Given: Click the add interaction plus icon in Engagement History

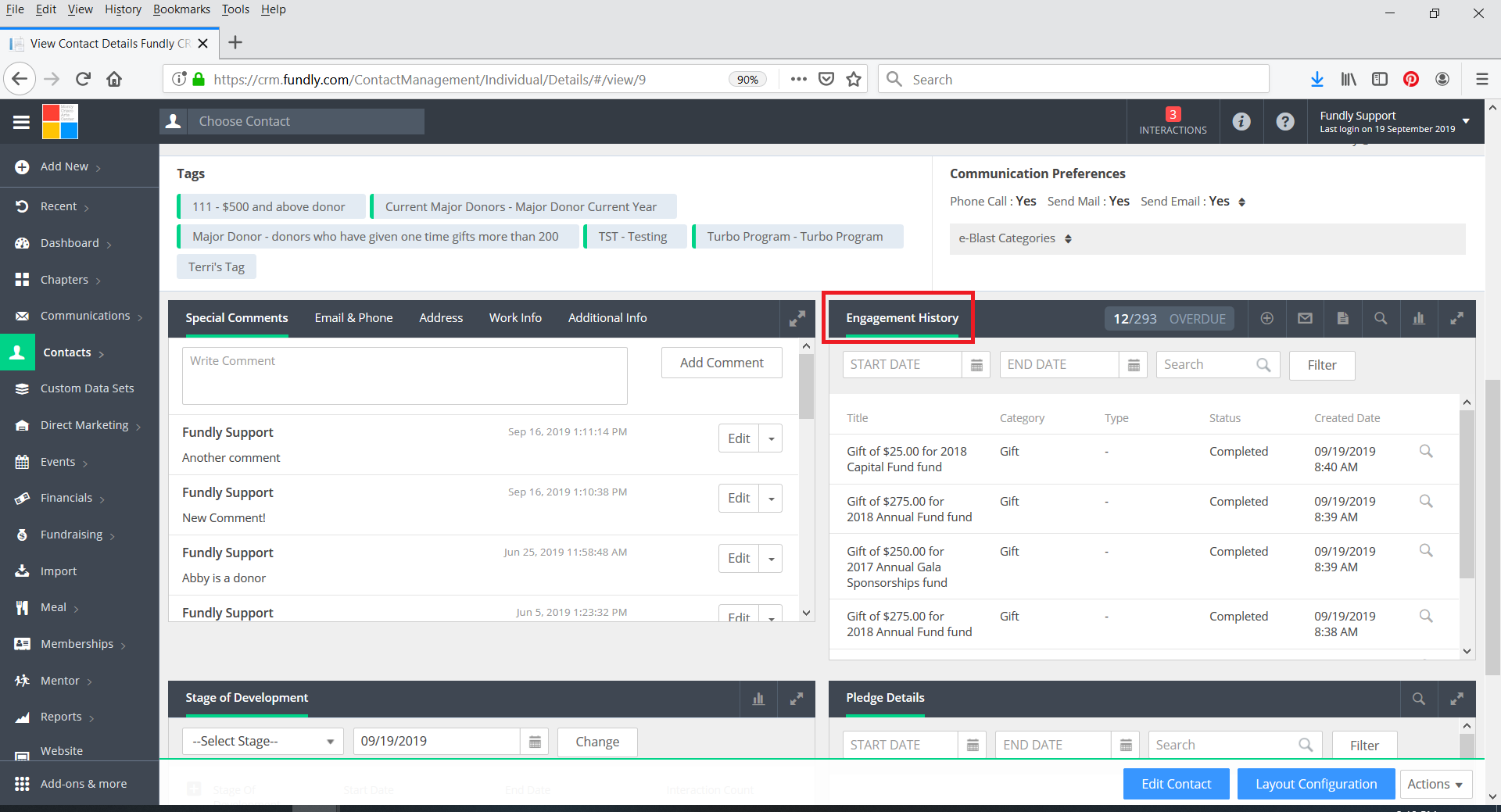Looking at the screenshot, I should click(1266, 319).
